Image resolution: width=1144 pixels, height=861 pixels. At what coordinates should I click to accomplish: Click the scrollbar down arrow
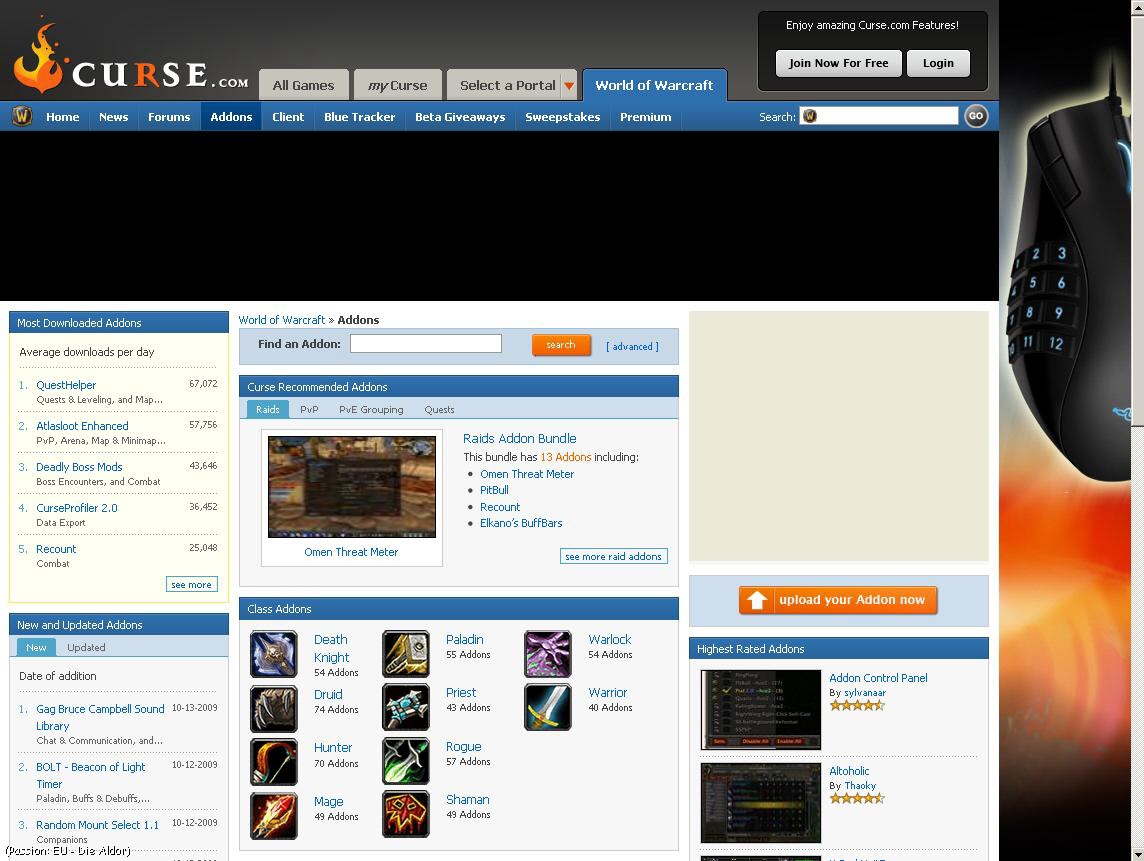click(x=1137, y=854)
